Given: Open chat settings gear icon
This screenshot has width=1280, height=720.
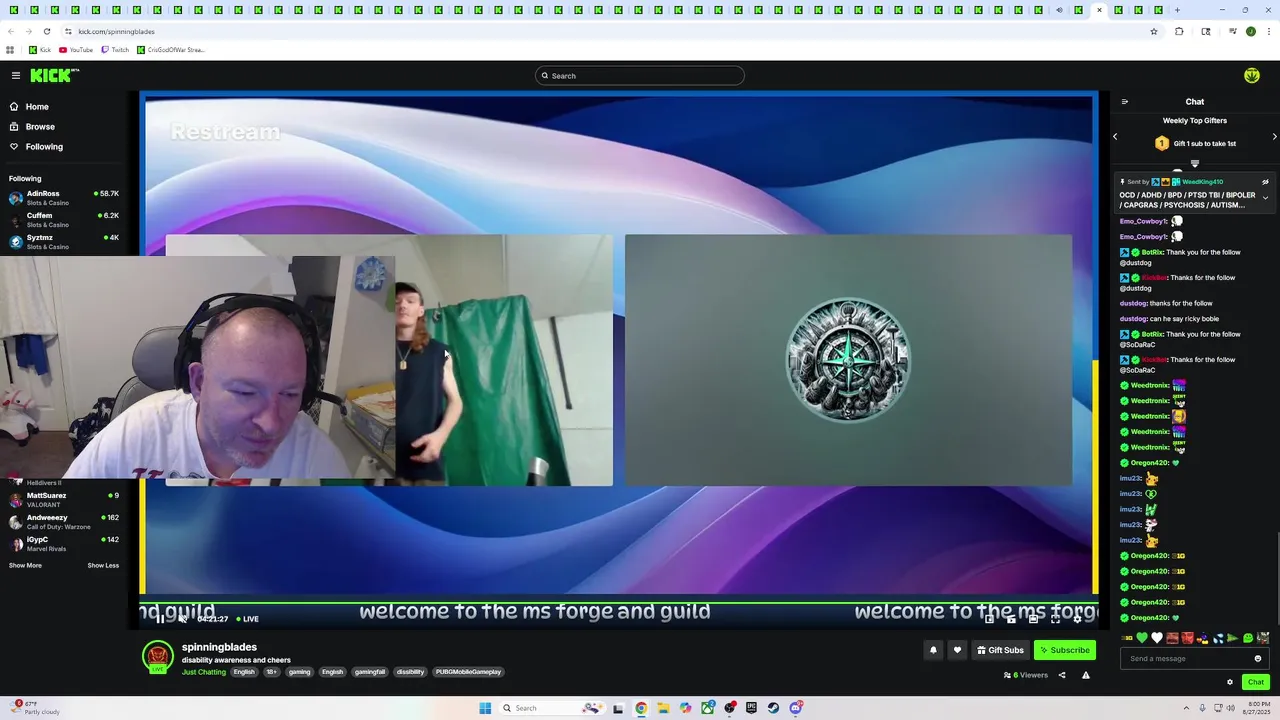Looking at the screenshot, I should click(1230, 682).
